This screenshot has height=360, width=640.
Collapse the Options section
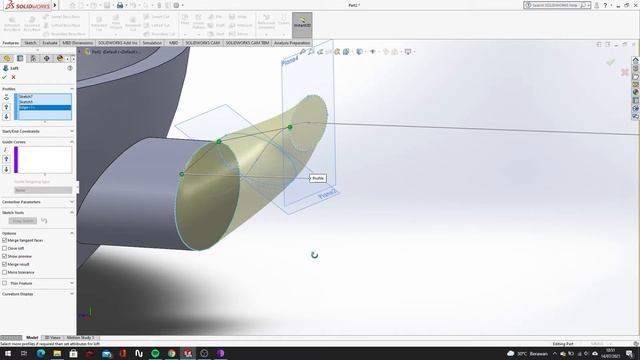(x=72, y=233)
